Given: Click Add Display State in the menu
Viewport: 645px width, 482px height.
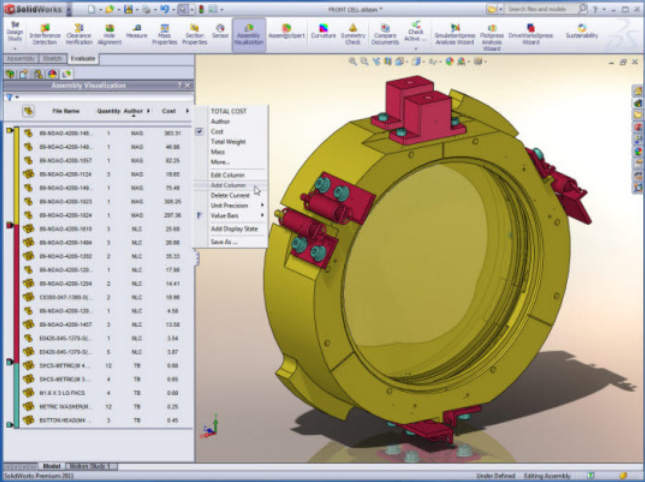Looking at the screenshot, I should (x=234, y=229).
